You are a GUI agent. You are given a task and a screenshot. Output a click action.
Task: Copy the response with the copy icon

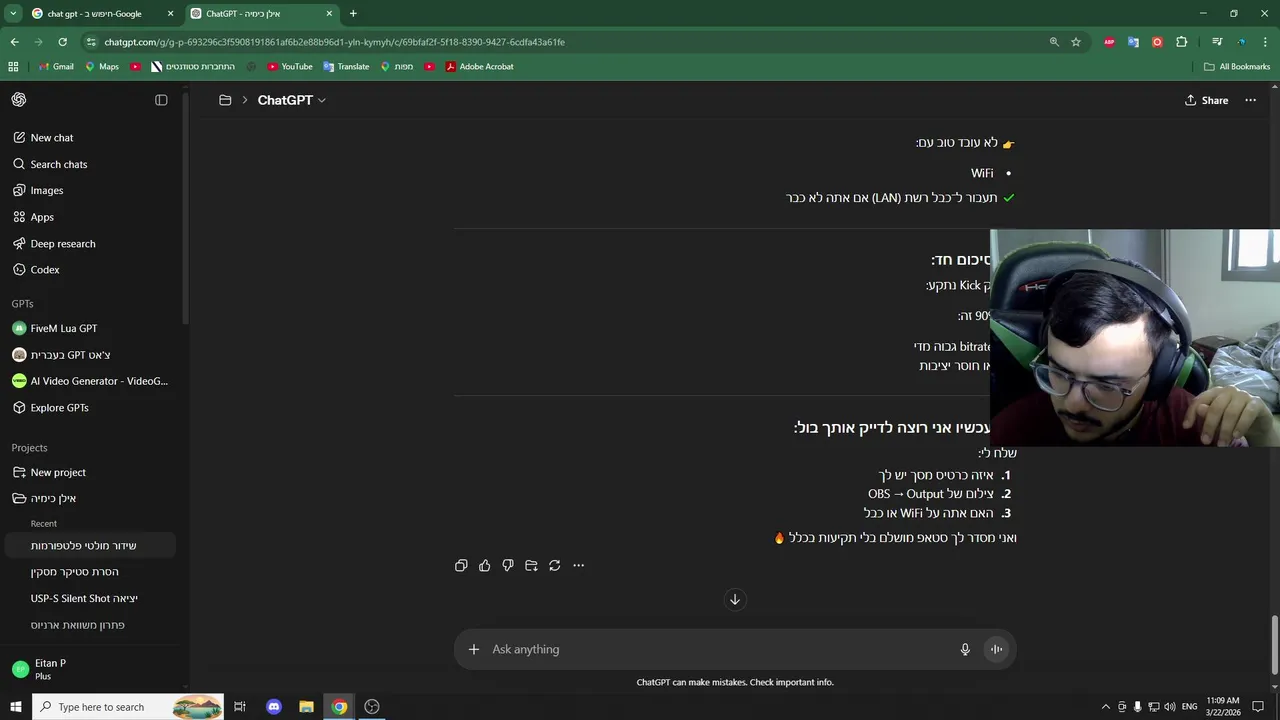[x=461, y=566]
